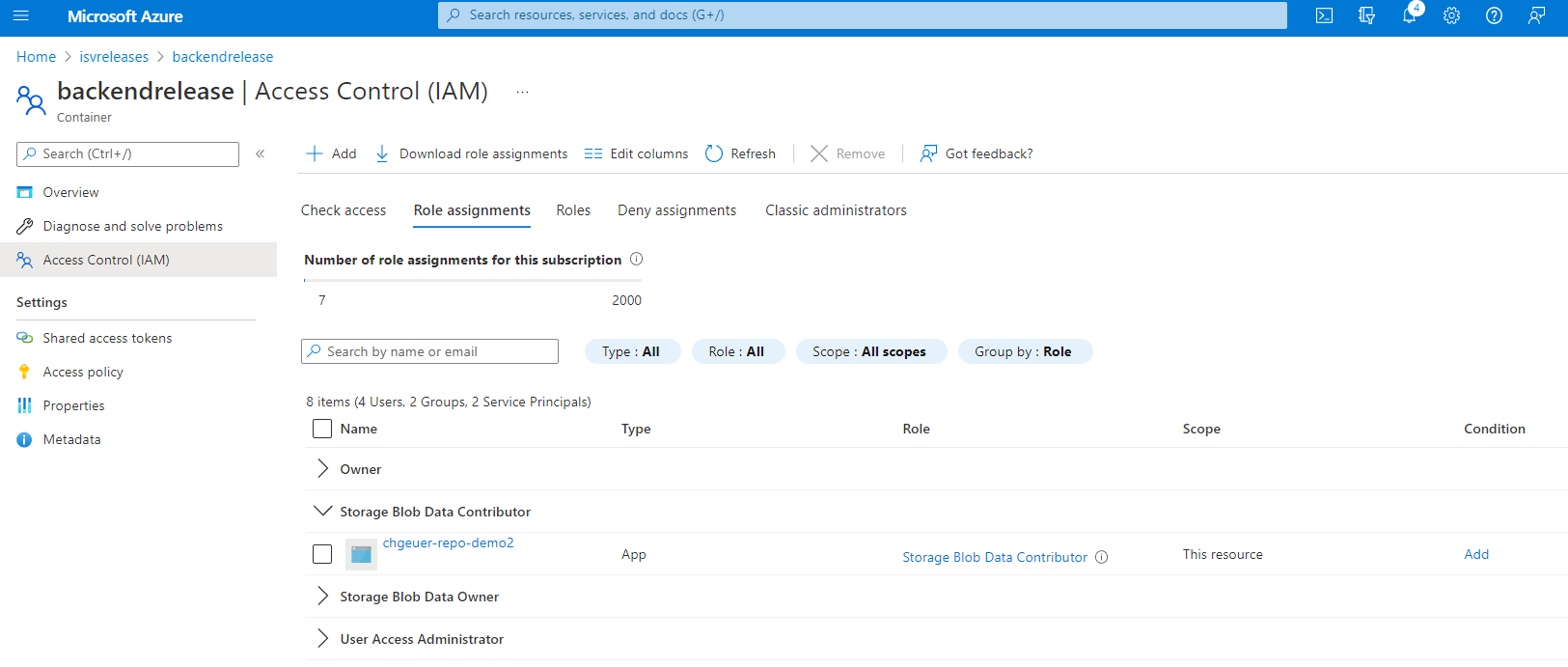Image resolution: width=1568 pixels, height=667 pixels.
Task: Open Storage Blob Data Contributor role link
Action: click(x=995, y=557)
